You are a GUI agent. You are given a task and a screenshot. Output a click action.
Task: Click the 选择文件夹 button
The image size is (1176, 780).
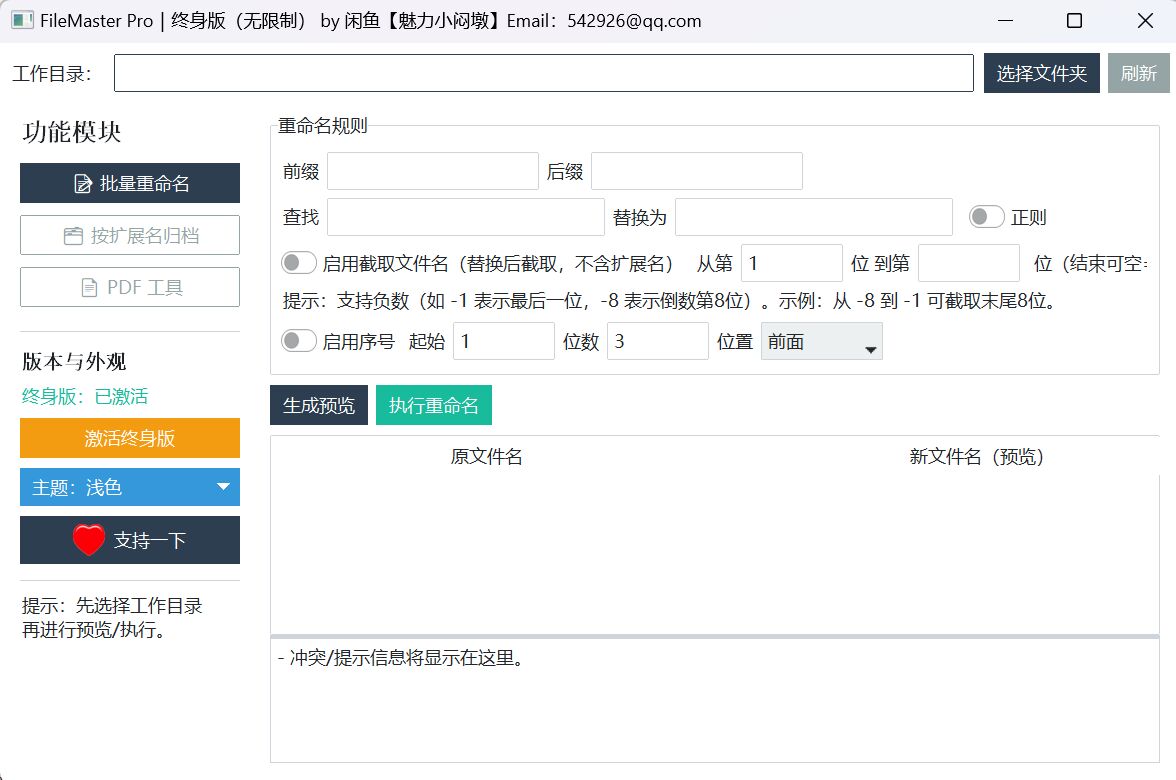(1041, 72)
